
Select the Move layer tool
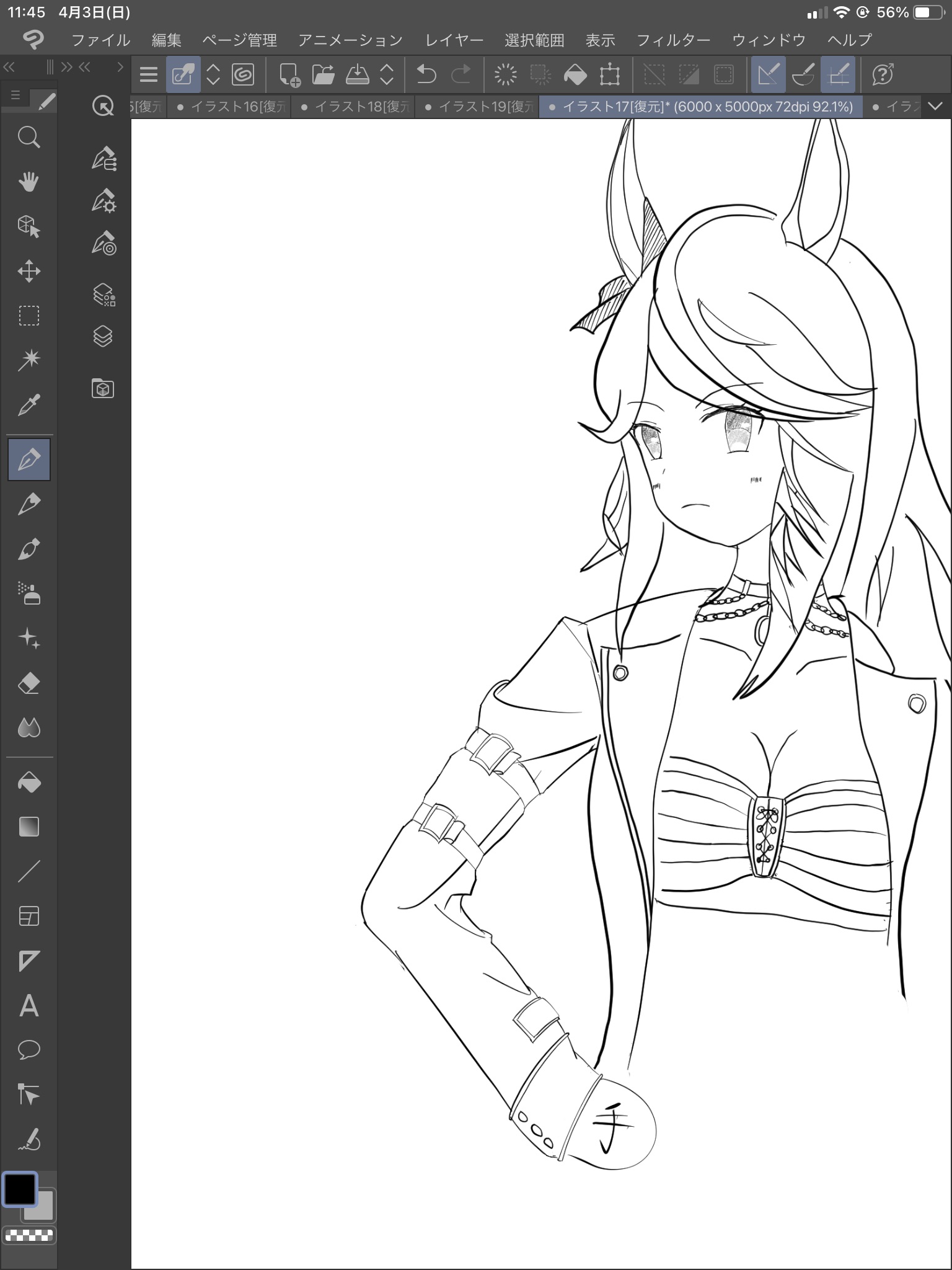pos(29,271)
